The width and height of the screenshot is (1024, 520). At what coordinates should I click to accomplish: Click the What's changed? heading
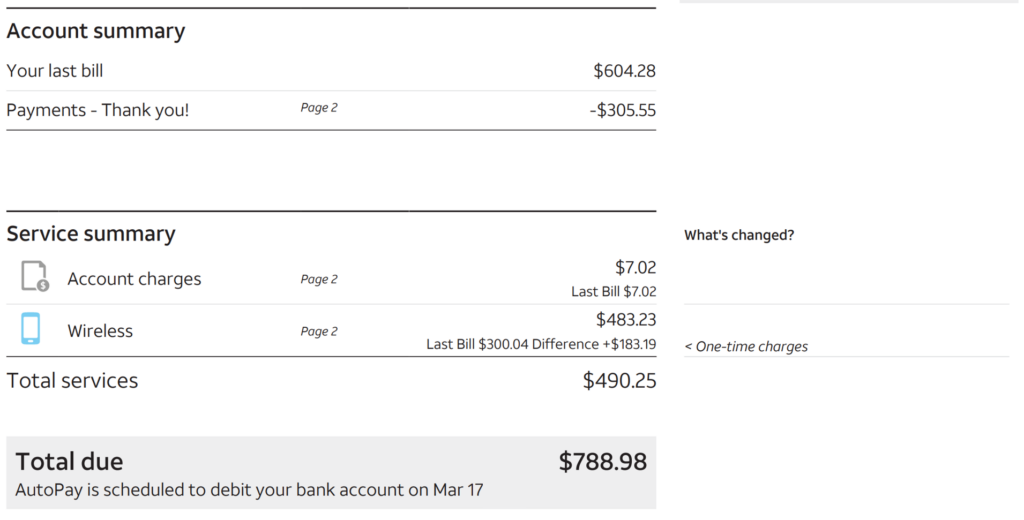(x=739, y=235)
